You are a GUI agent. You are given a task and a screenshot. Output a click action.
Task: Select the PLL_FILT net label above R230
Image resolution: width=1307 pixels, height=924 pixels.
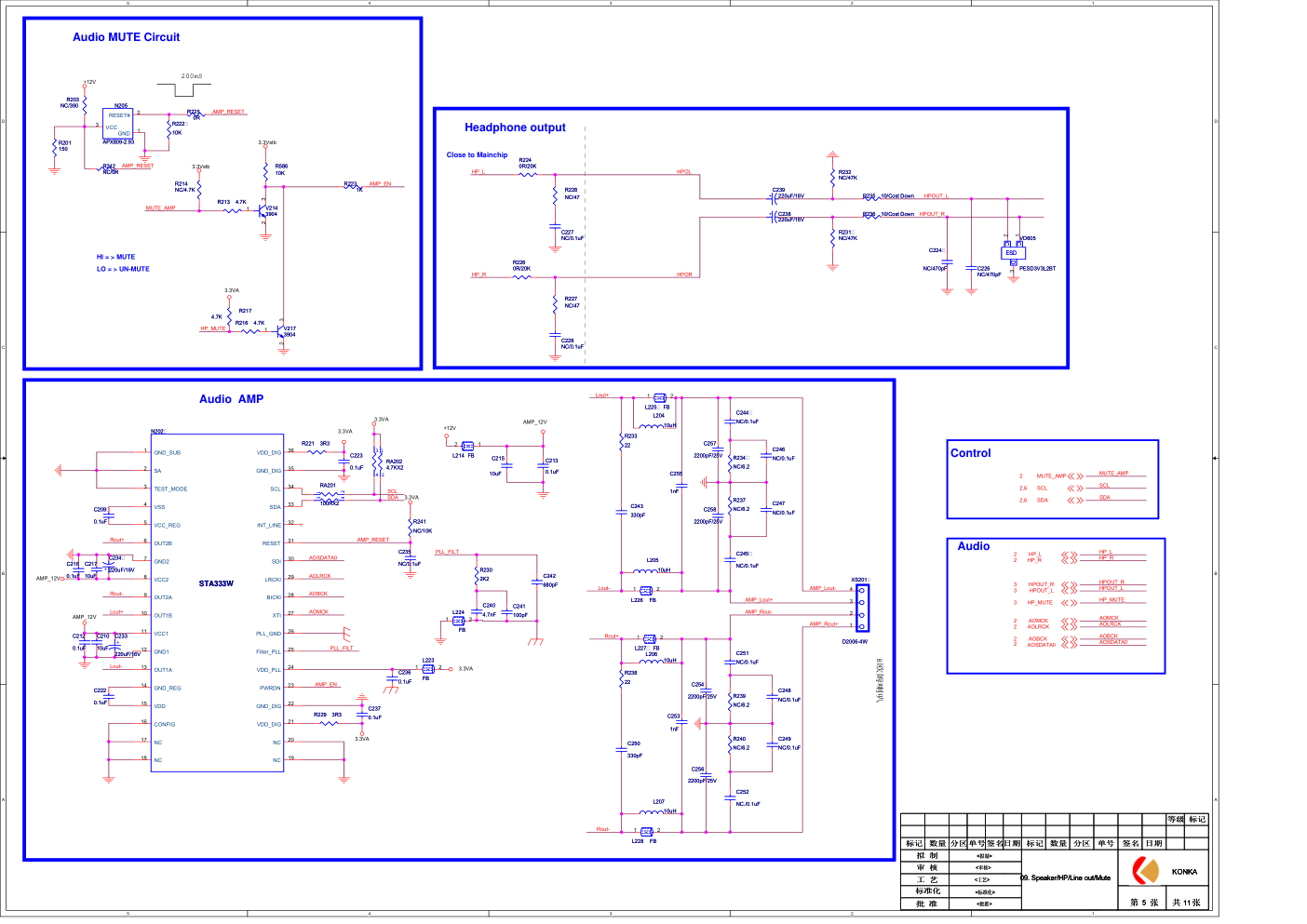447,552
